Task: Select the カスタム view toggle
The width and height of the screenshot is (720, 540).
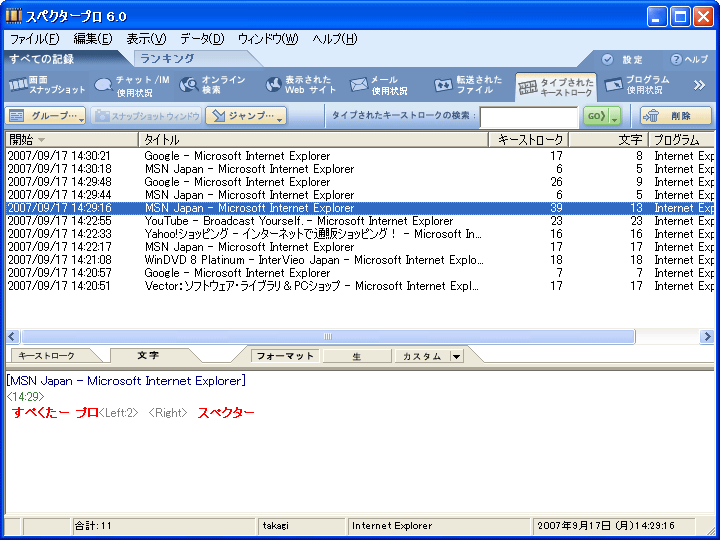Action: [422, 356]
